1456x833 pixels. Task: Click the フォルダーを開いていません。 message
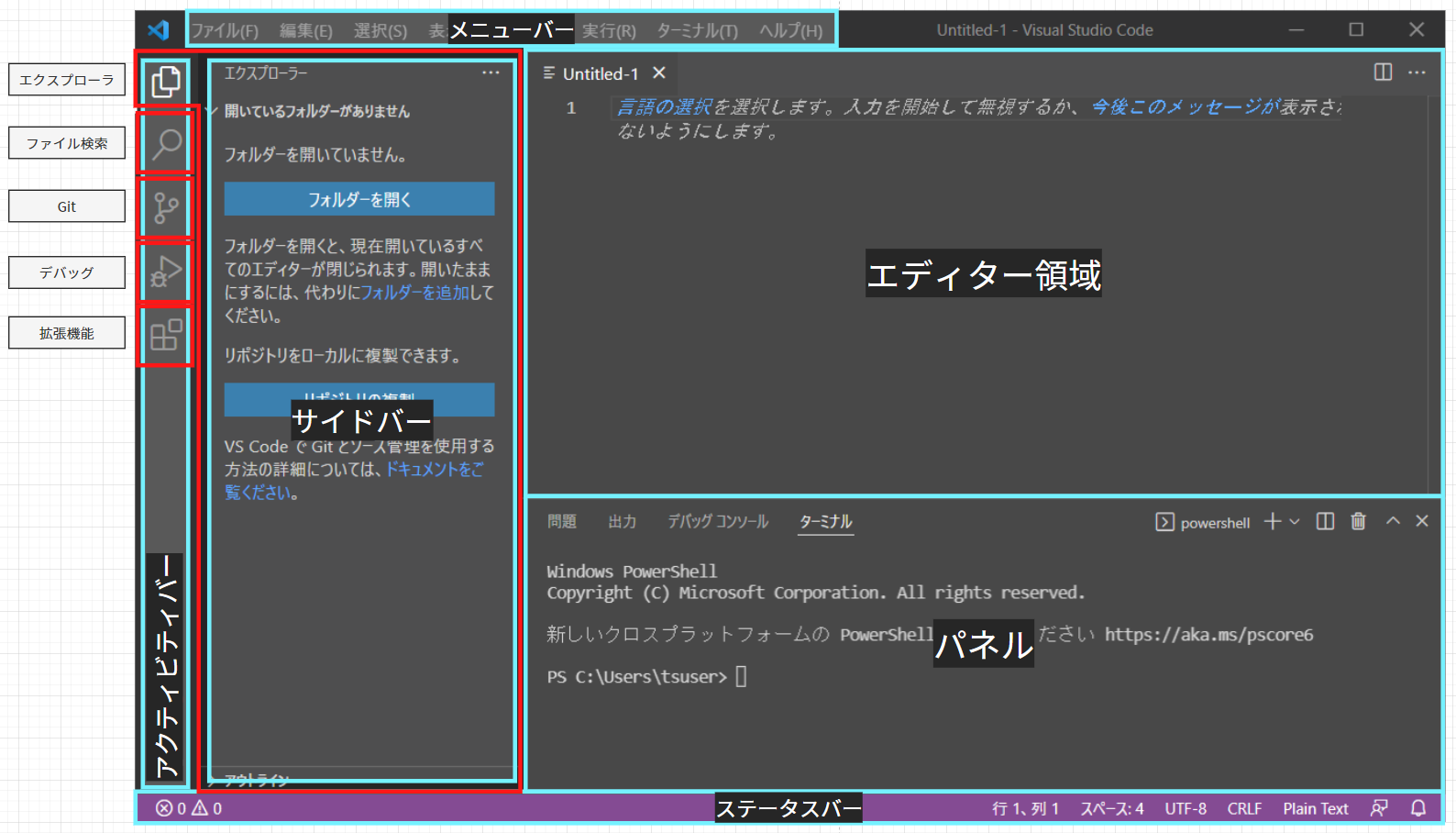(316, 155)
